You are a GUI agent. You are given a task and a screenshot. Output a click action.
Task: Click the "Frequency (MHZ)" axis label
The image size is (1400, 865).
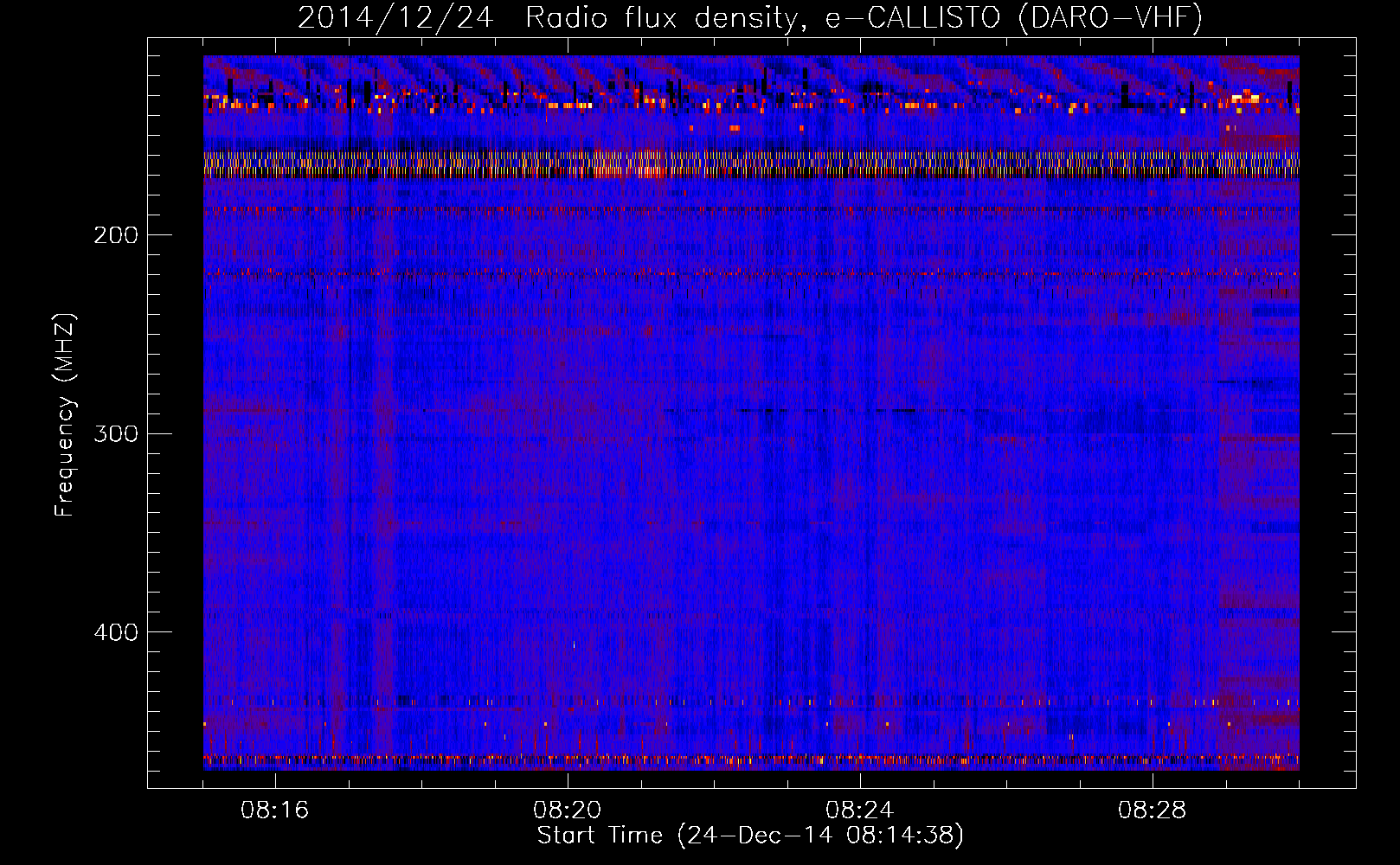(x=65, y=415)
